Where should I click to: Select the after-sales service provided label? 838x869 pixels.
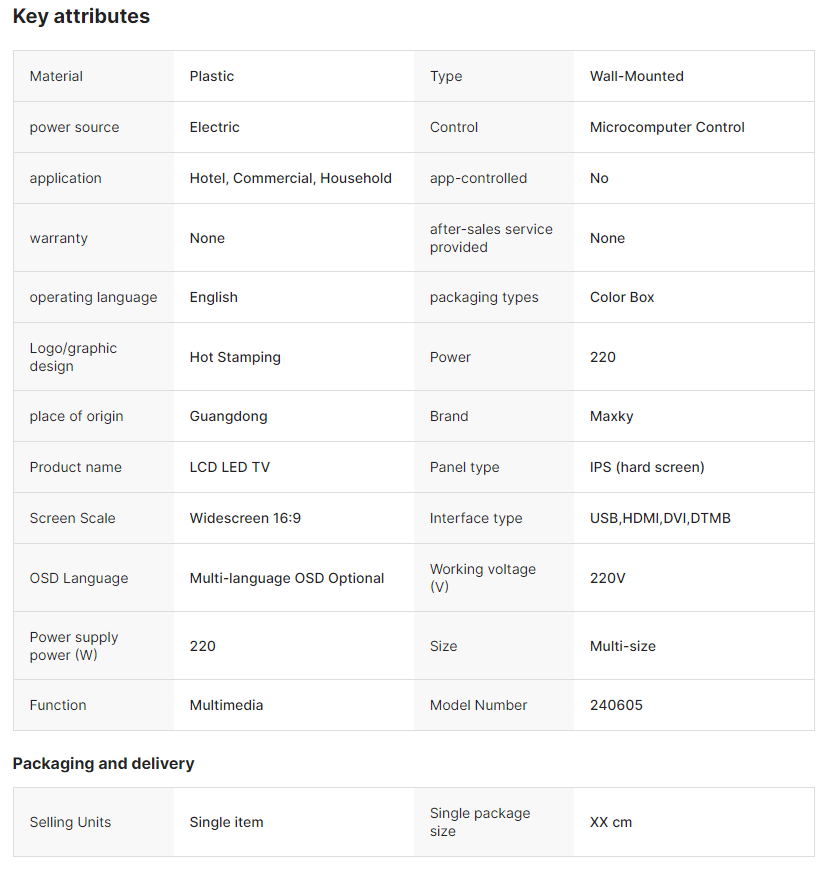tap(491, 238)
